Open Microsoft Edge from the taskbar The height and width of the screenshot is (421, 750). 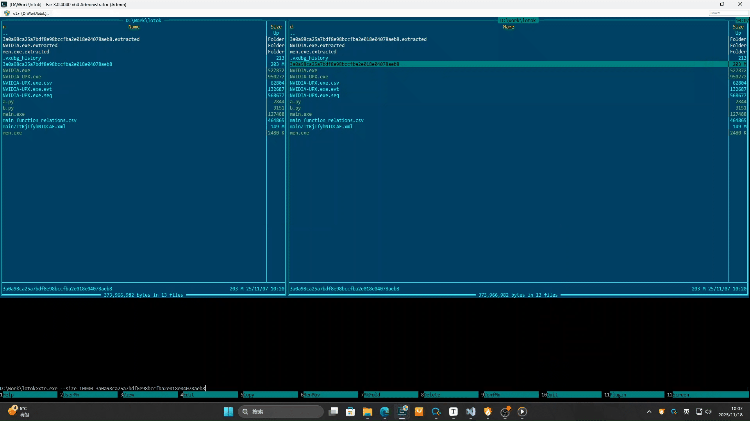(x=384, y=411)
